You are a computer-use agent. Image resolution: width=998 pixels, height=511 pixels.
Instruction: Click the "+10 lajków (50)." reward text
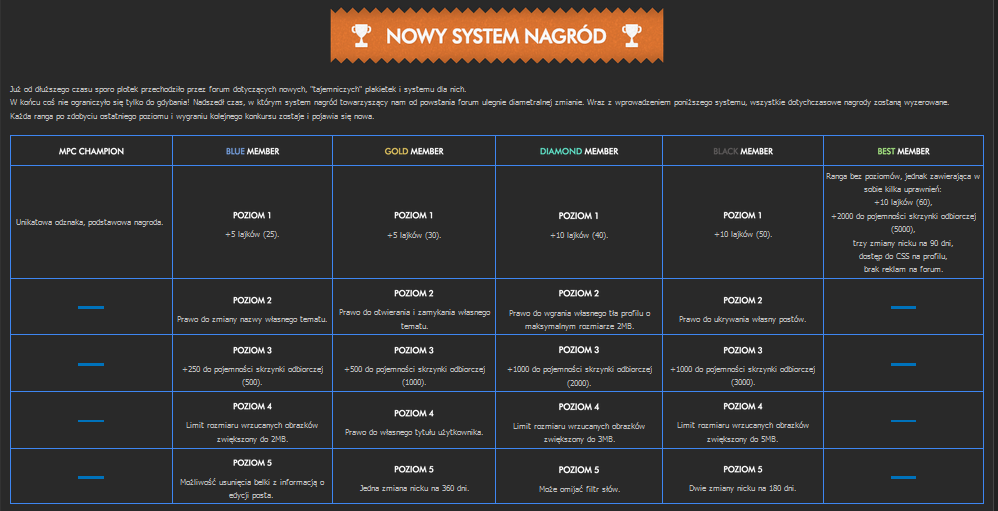pyautogui.click(x=743, y=234)
